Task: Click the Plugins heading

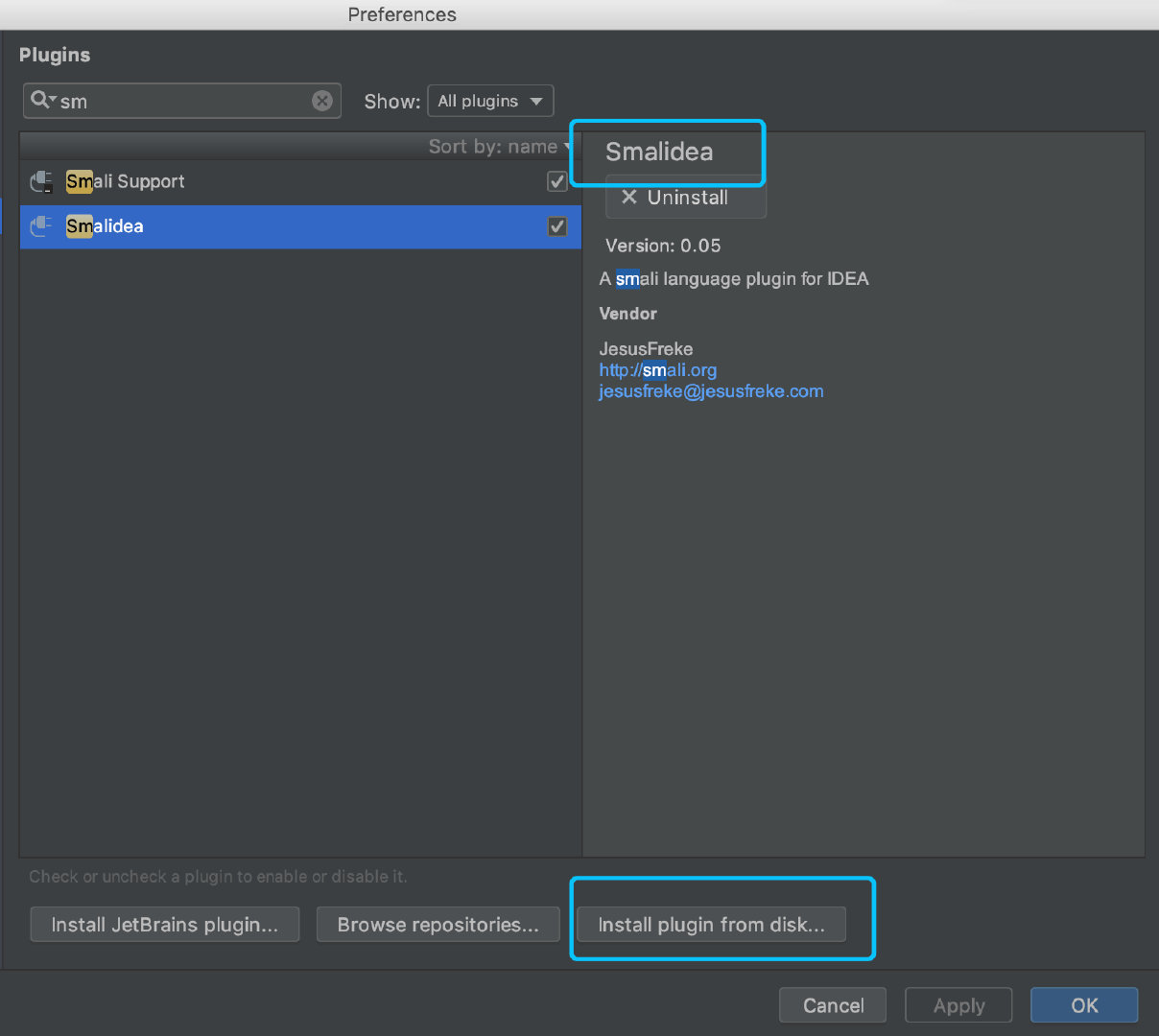Action: pos(55,55)
